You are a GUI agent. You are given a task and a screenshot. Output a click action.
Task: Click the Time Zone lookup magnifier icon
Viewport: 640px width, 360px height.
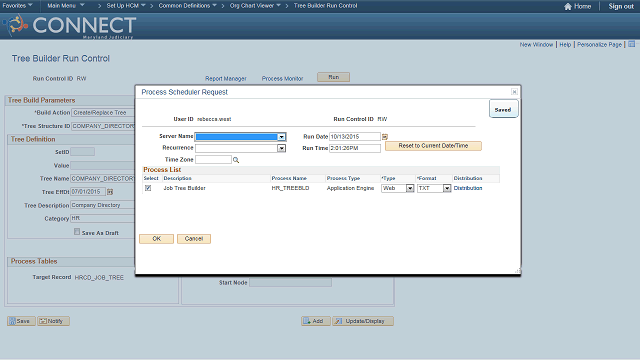[236, 160]
